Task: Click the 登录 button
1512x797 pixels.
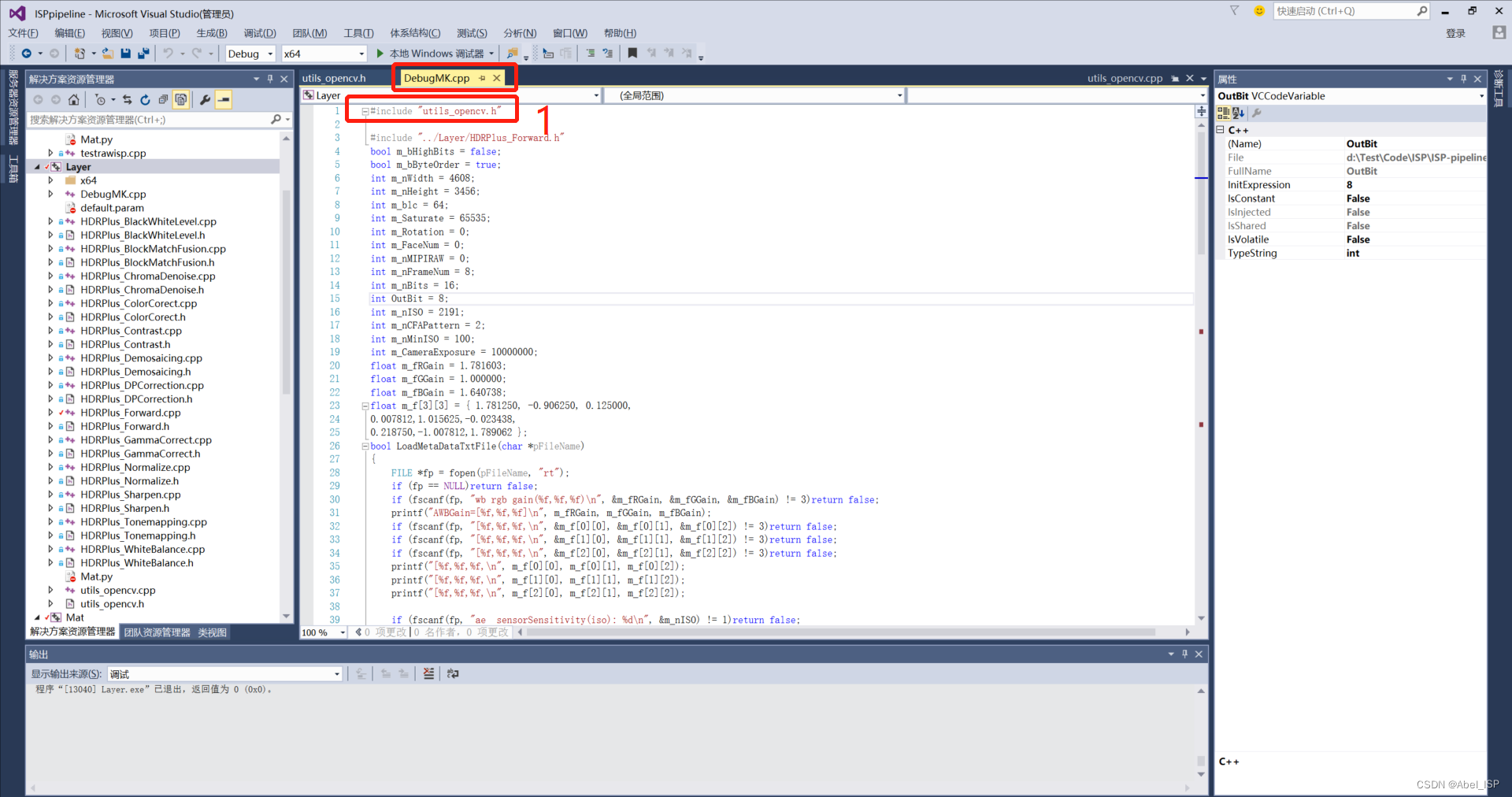Action: point(1455,32)
